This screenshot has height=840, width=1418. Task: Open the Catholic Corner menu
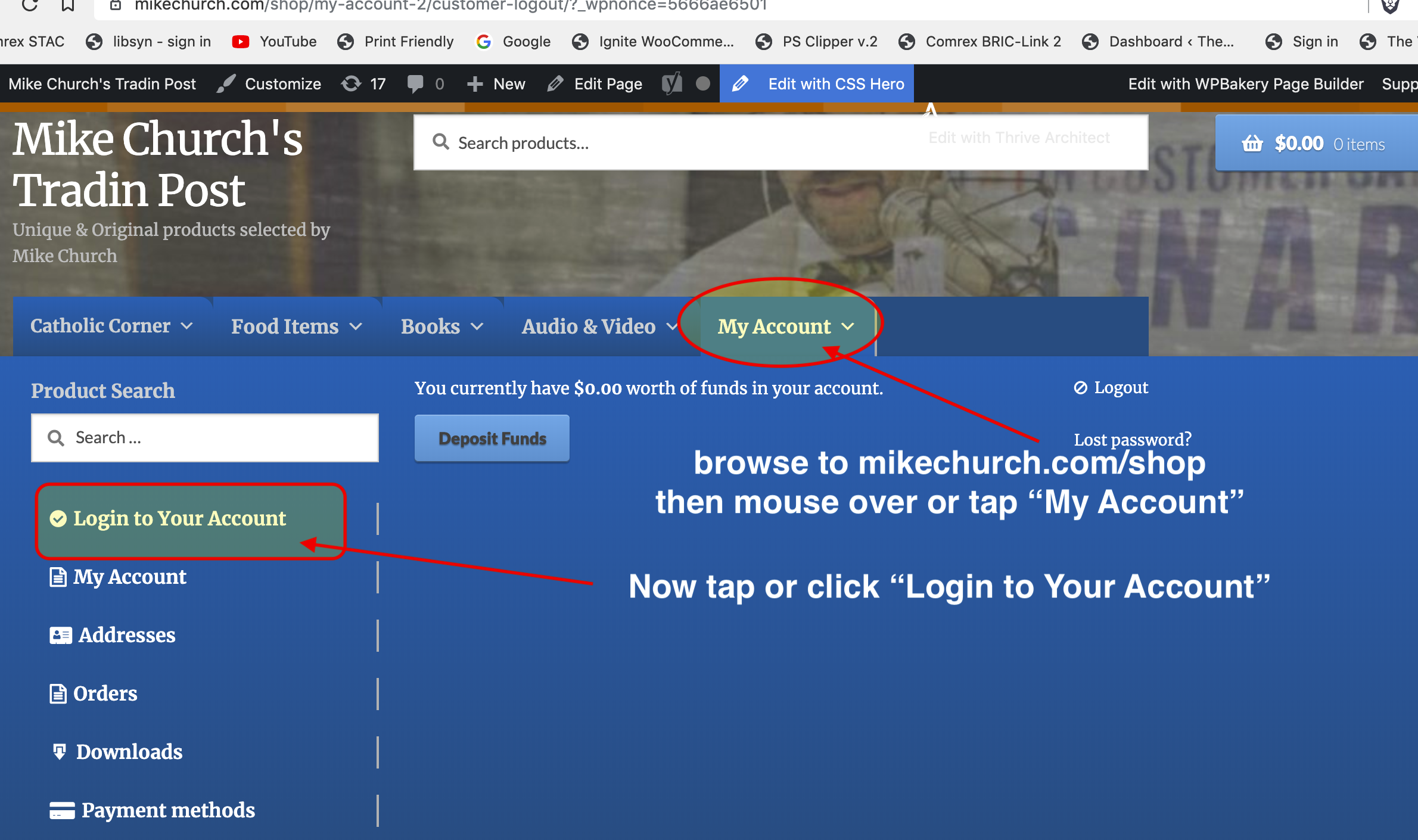point(100,326)
